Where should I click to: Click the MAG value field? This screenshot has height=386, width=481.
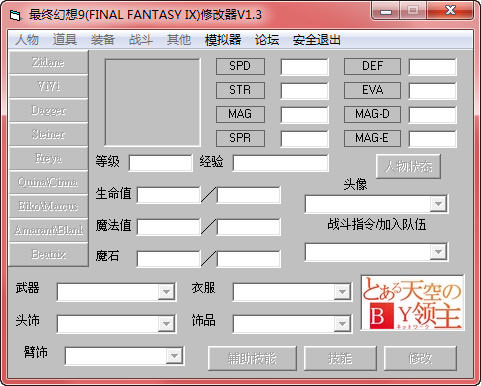(304, 115)
